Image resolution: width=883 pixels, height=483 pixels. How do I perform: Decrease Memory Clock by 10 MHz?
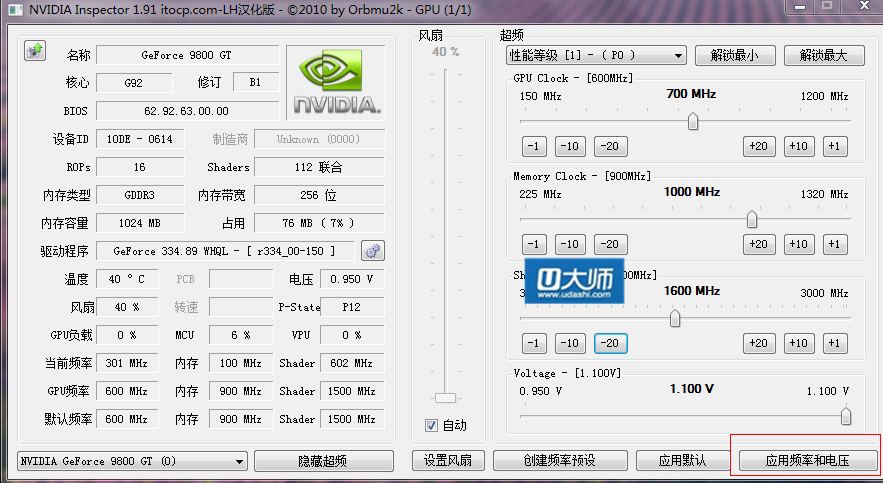(x=570, y=244)
